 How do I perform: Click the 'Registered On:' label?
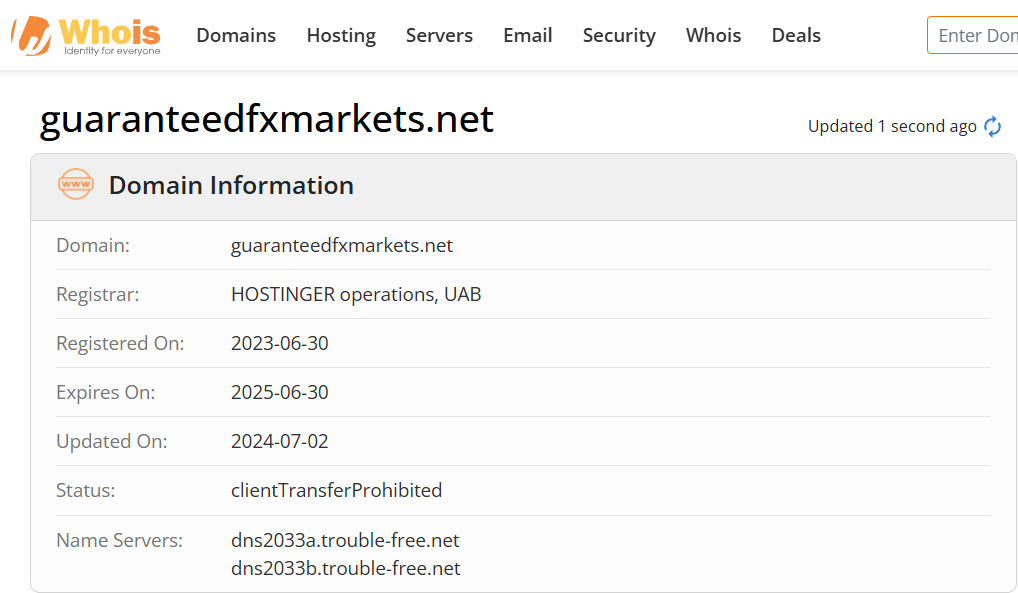[x=120, y=343]
